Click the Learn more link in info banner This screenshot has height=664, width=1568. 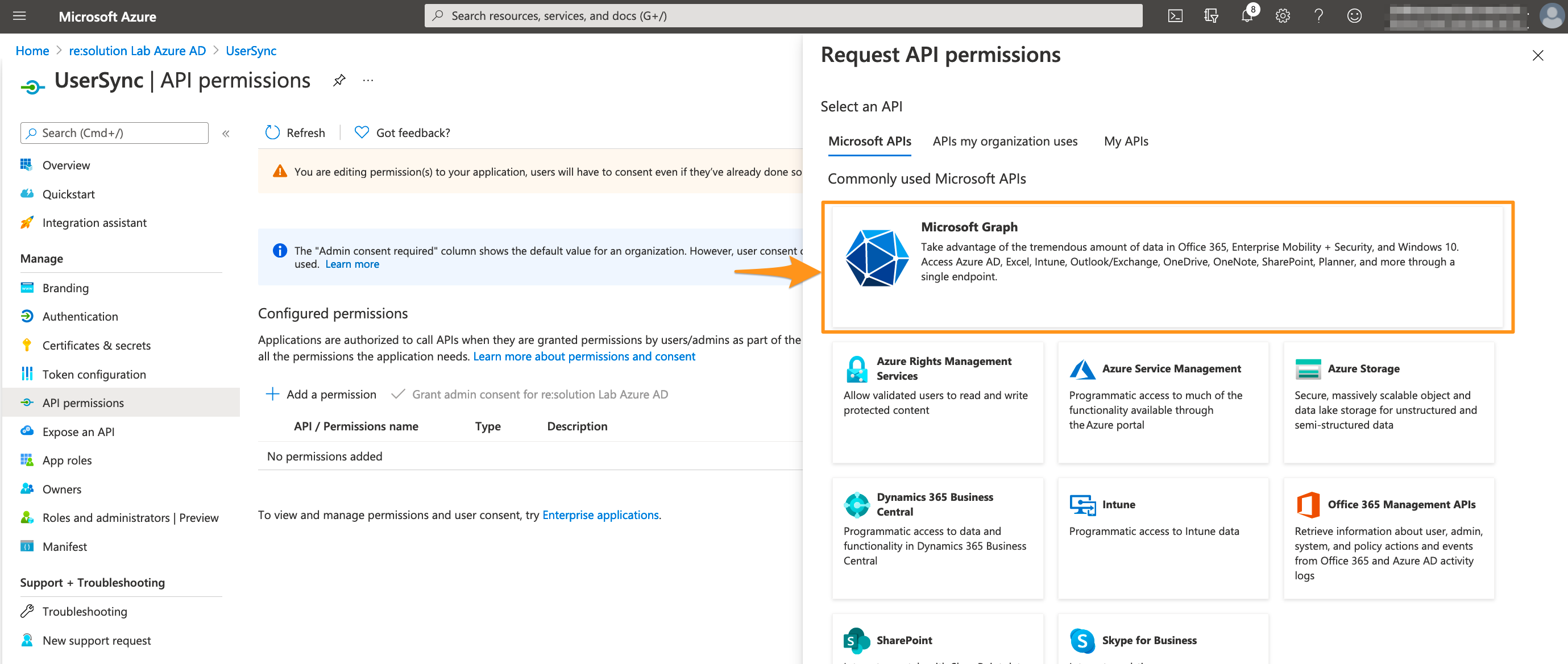coord(352,264)
